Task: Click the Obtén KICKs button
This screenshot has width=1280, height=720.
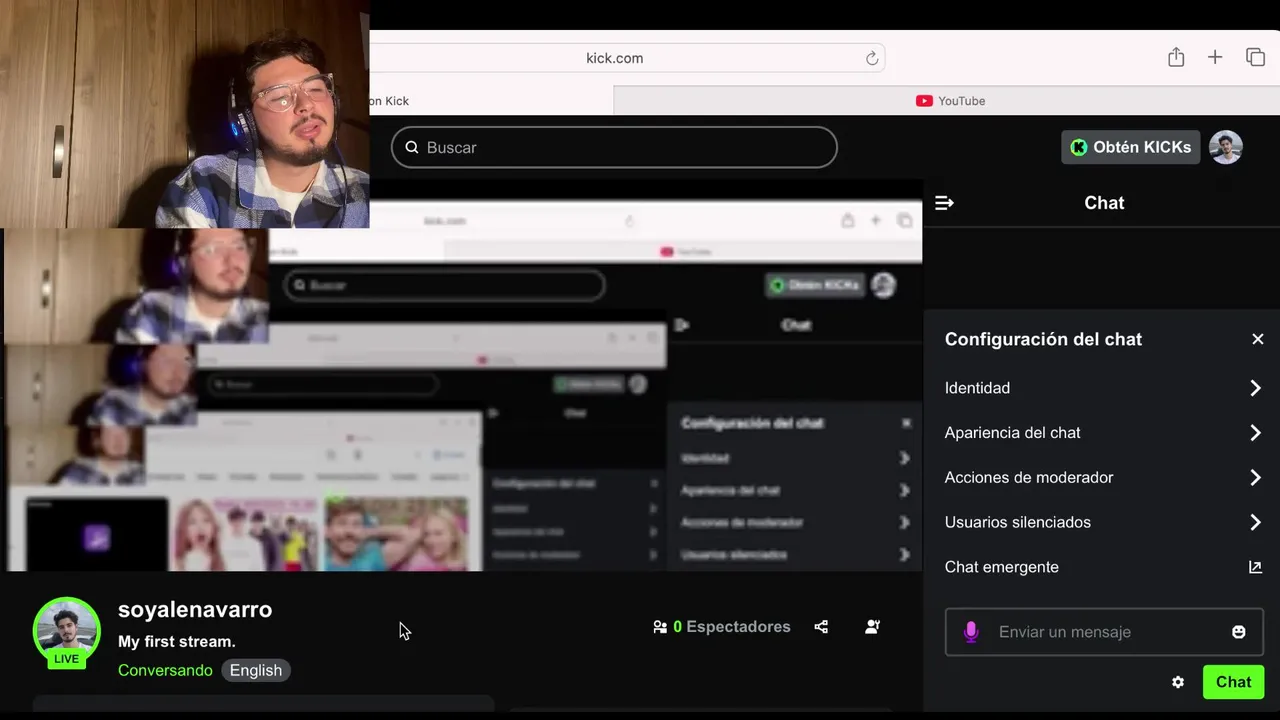Action: [x=1130, y=147]
